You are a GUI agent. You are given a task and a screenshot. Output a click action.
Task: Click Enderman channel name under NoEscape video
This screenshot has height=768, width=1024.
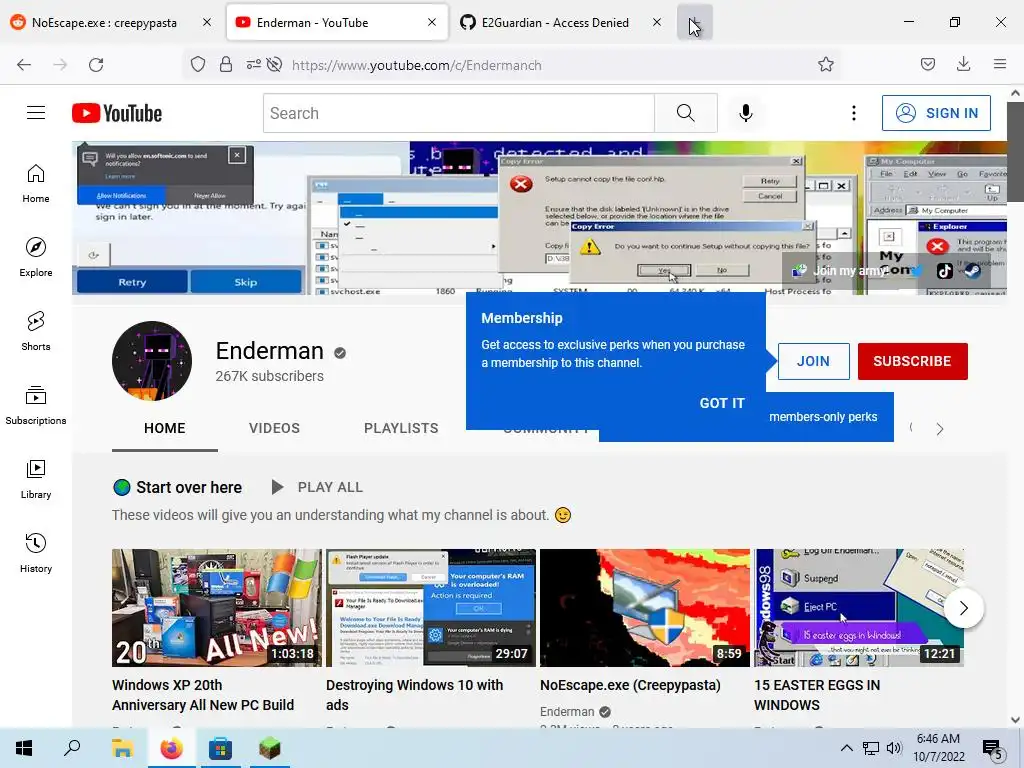[567, 712]
